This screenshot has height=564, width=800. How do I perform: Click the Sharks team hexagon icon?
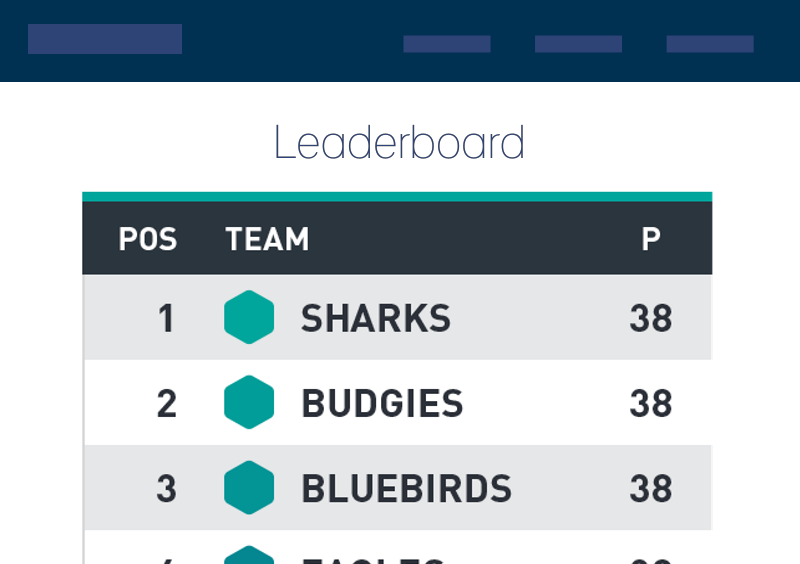[x=249, y=317]
